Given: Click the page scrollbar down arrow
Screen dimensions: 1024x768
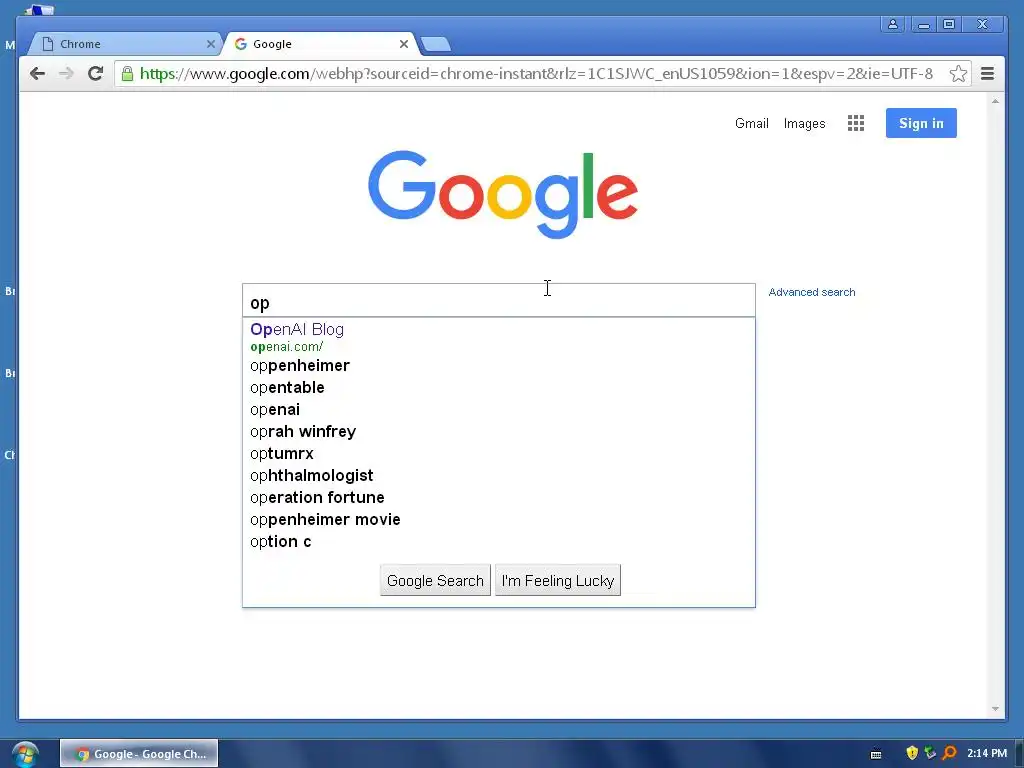Looking at the screenshot, I should click(x=995, y=709).
